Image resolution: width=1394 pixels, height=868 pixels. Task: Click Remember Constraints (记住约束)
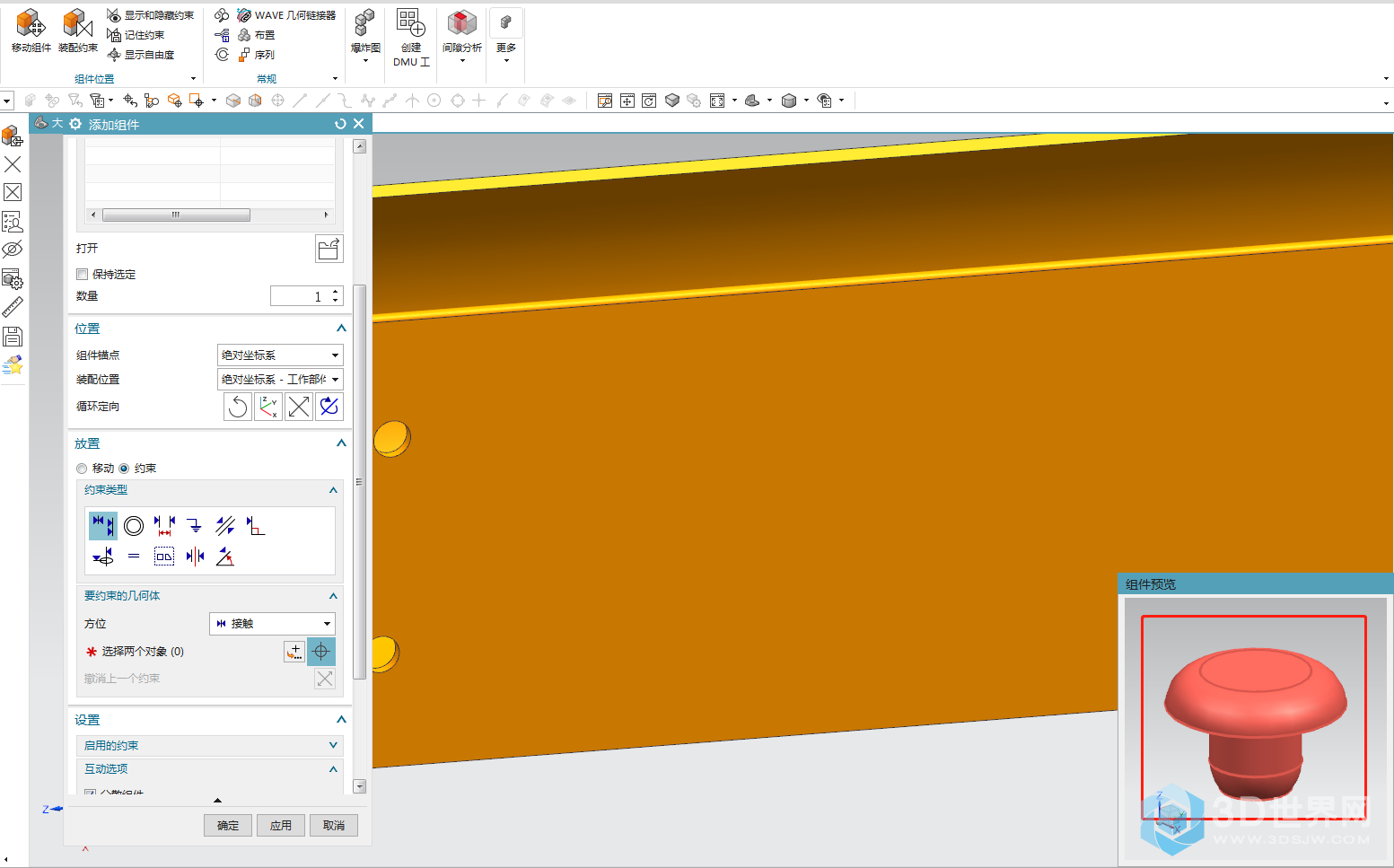[136, 35]
